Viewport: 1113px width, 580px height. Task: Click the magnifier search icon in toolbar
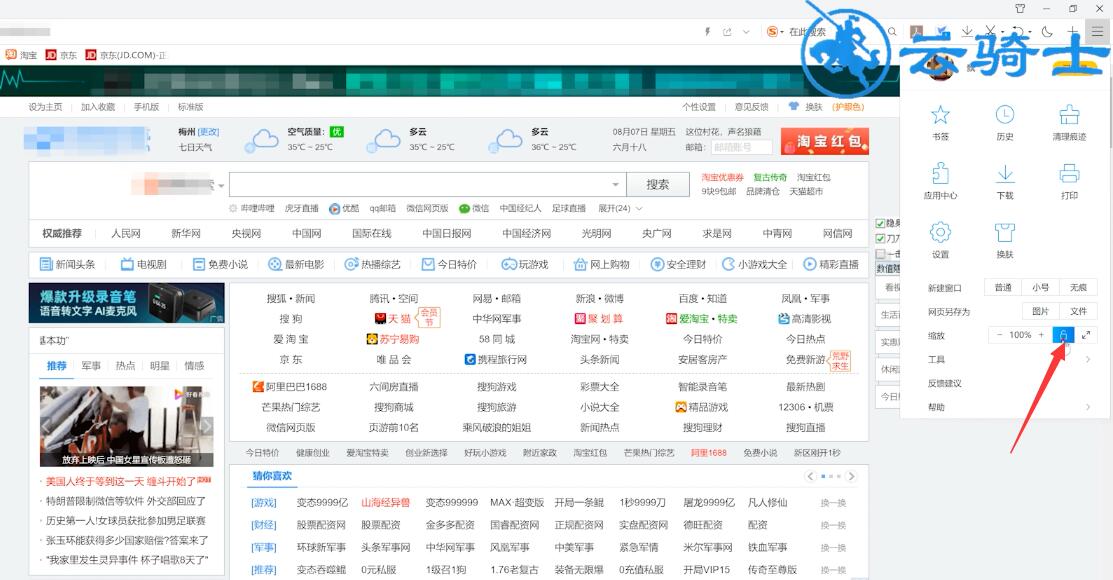[892, 32]
